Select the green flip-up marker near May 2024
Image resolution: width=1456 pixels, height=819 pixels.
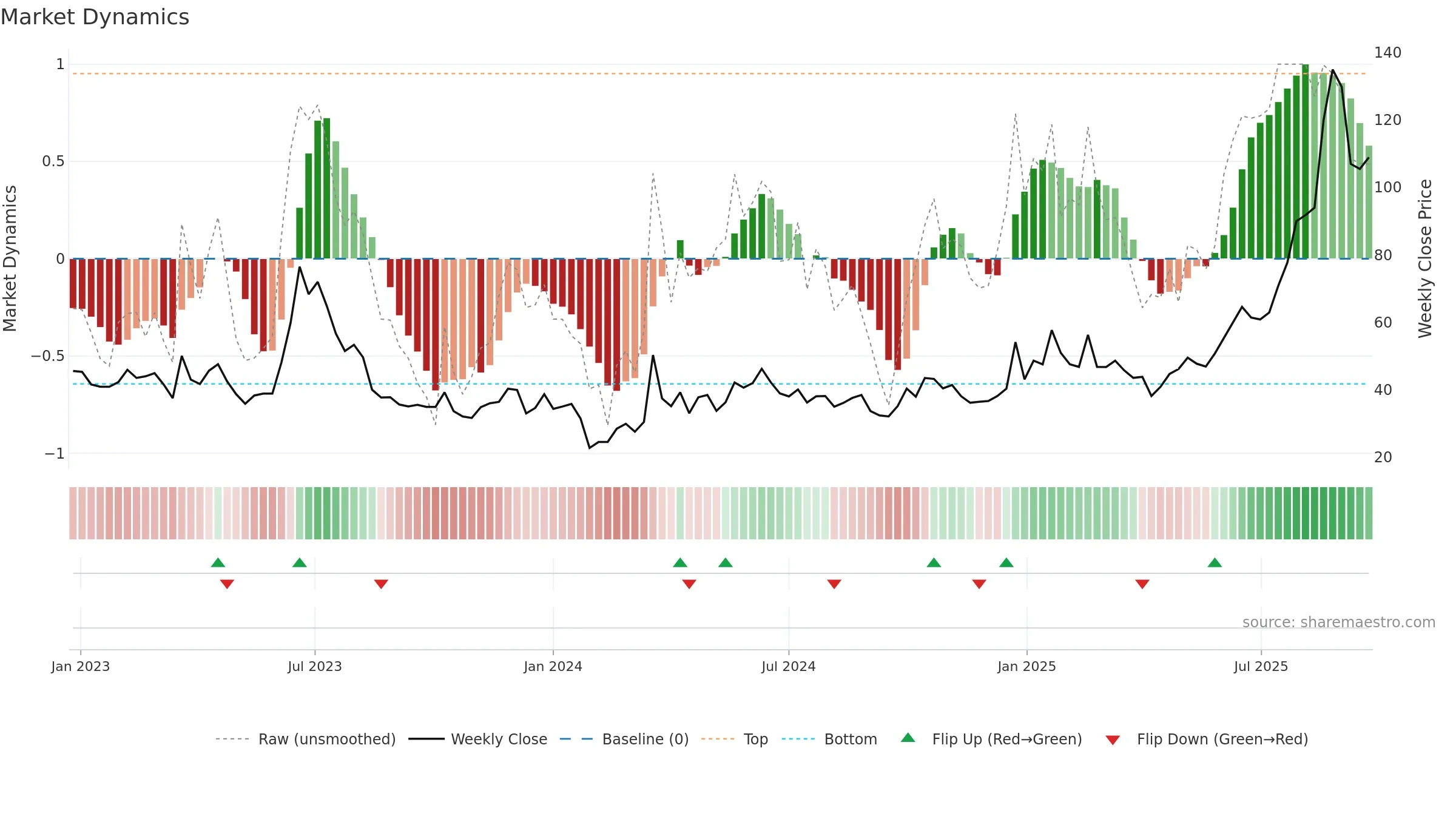click(x=726, y=562)
